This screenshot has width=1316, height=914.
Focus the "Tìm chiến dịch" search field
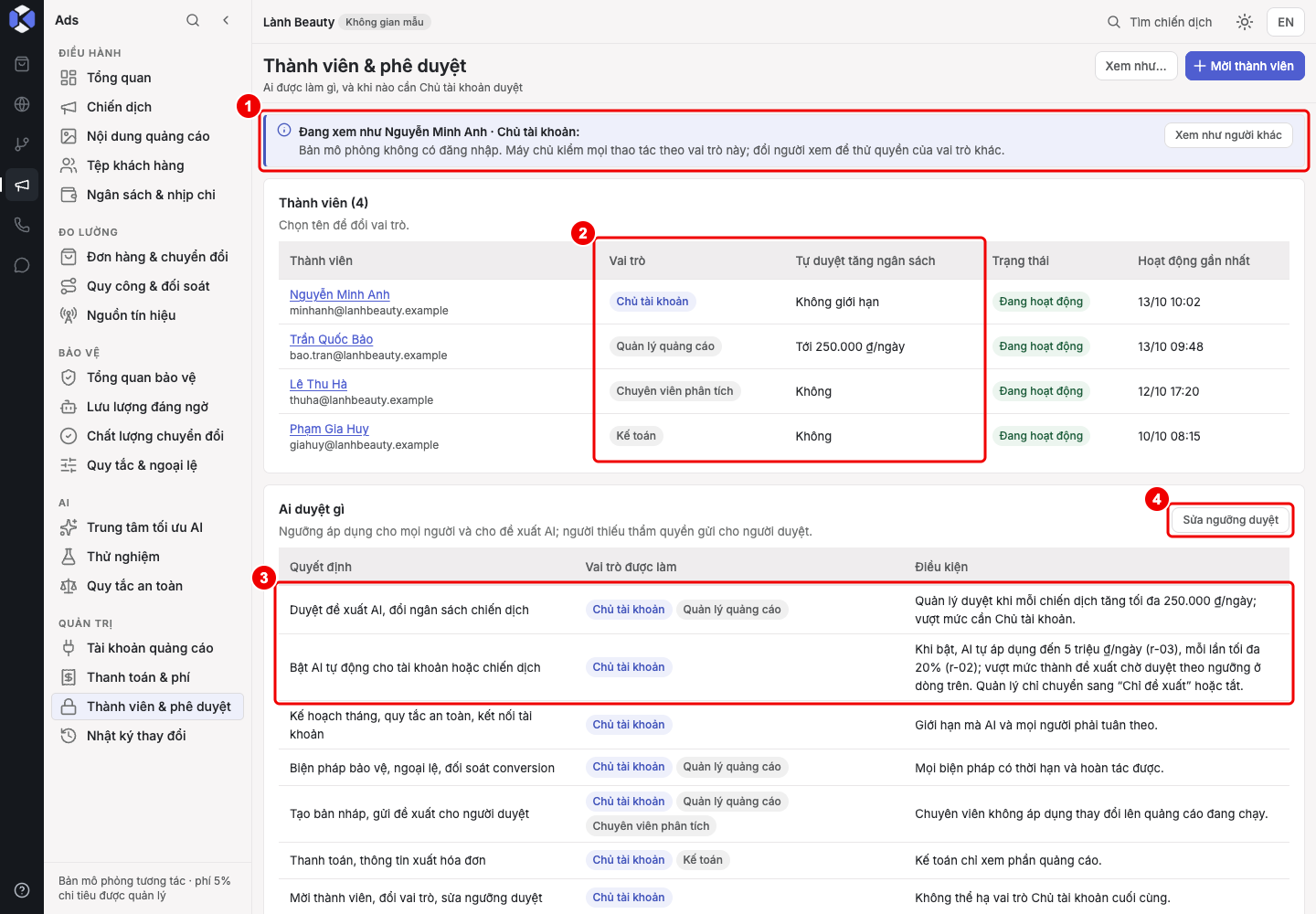[x=1159, y=22]
